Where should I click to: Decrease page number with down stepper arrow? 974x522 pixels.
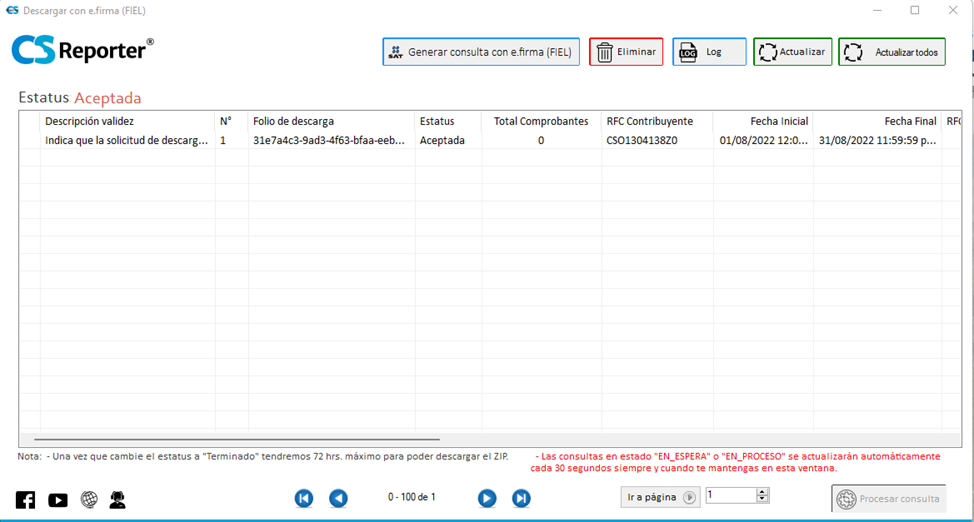(764, 499)
